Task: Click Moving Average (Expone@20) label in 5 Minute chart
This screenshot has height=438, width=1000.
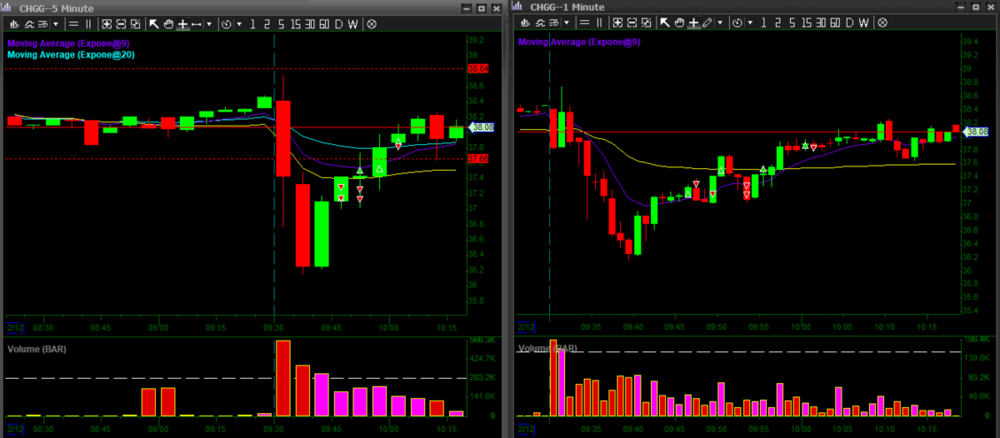Action: coord(58,55)
